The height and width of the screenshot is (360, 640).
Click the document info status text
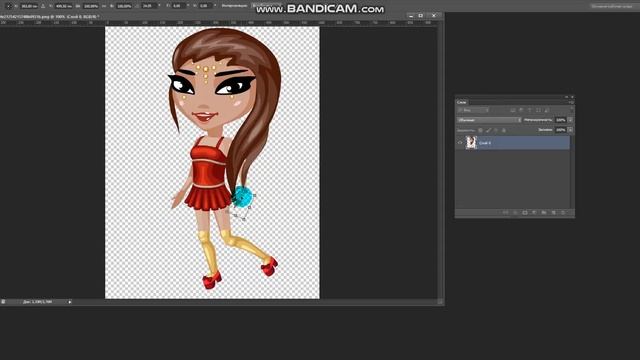tap(38, 302)
